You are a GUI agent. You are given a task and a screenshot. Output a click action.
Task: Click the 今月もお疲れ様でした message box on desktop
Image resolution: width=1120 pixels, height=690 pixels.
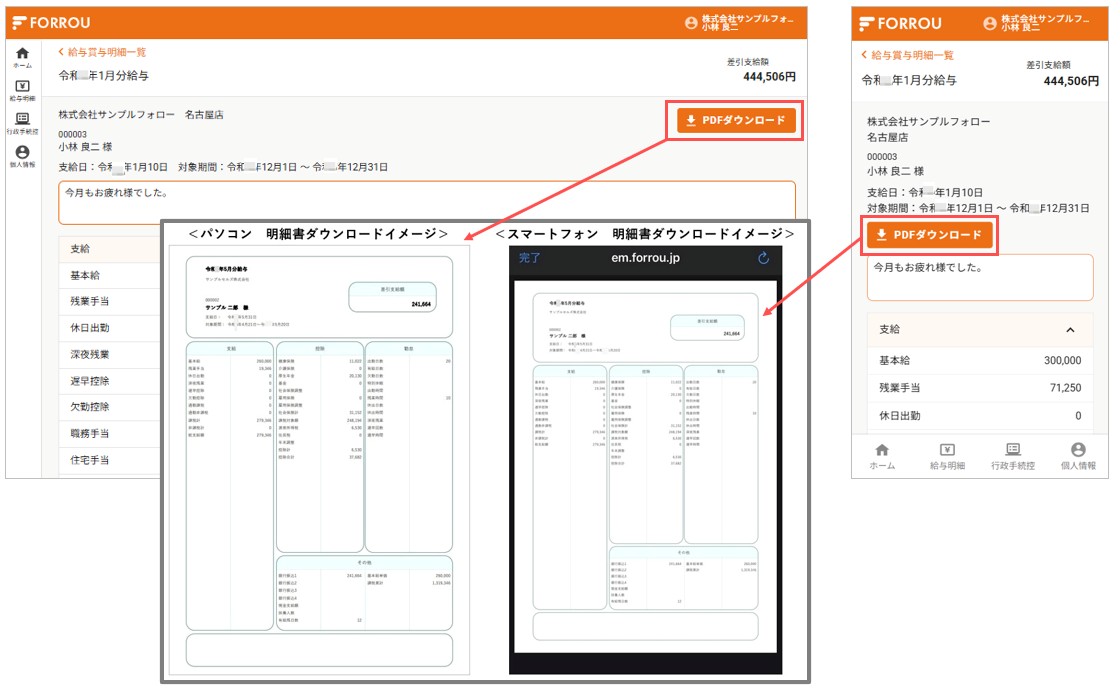pyautogui.click(x=427, y=203)
